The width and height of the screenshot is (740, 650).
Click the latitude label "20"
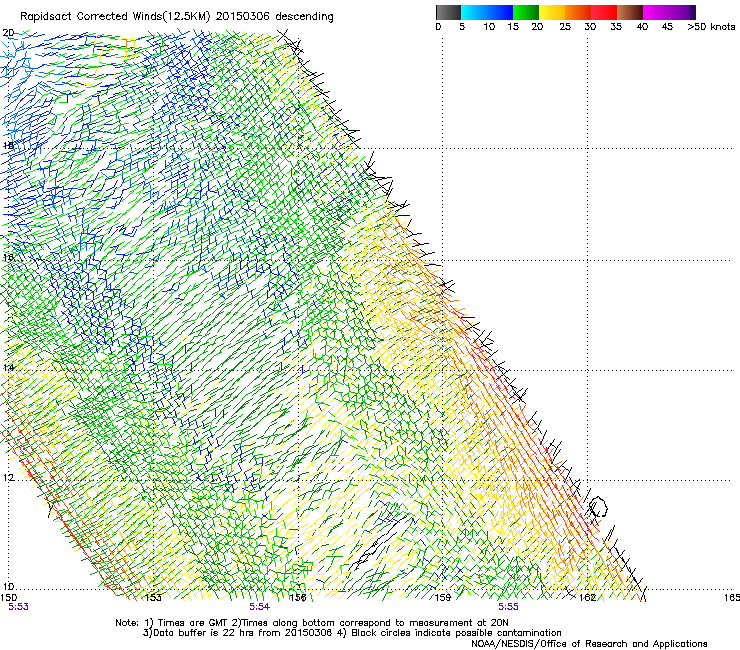(x=8, y=33)
